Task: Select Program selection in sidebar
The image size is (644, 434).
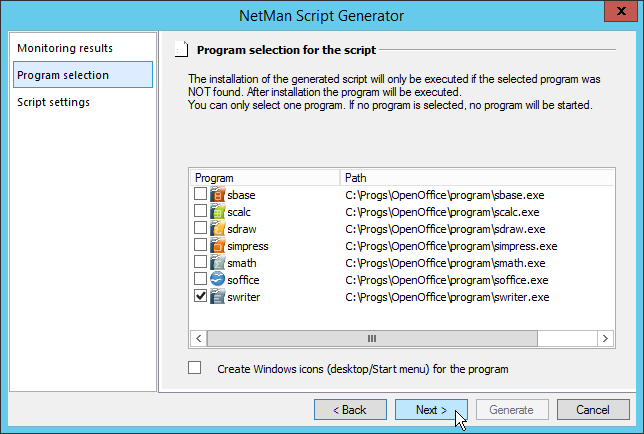Action: pos(63,75)
